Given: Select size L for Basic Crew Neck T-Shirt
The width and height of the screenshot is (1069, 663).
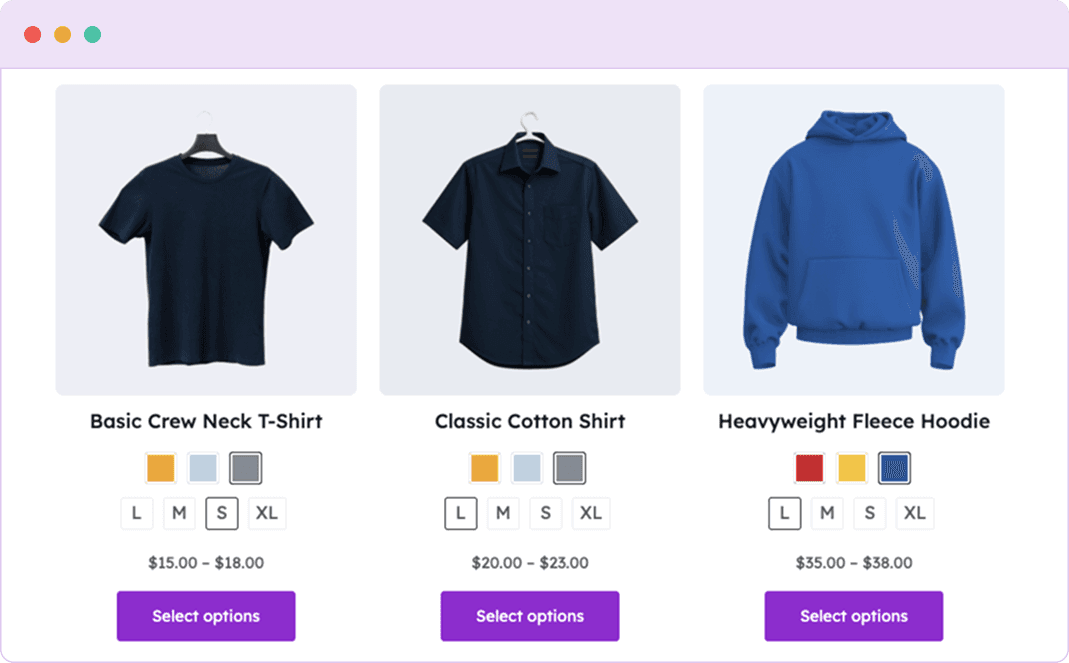Looking at the screenshot, I should click(x=137, y=514).
